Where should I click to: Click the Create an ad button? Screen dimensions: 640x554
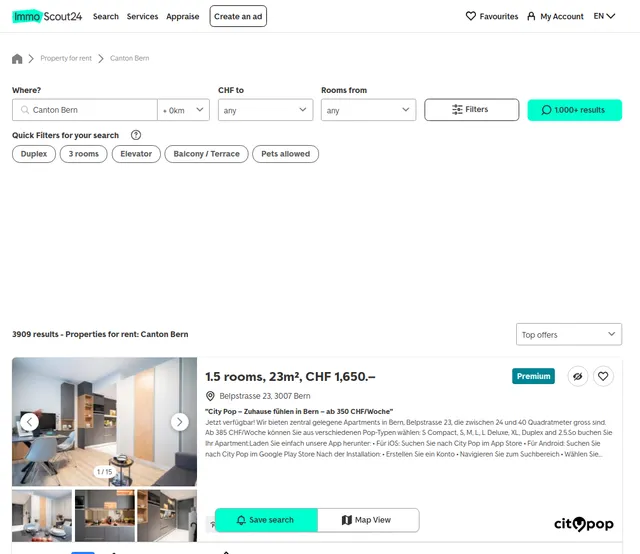[x=238, y=16]
